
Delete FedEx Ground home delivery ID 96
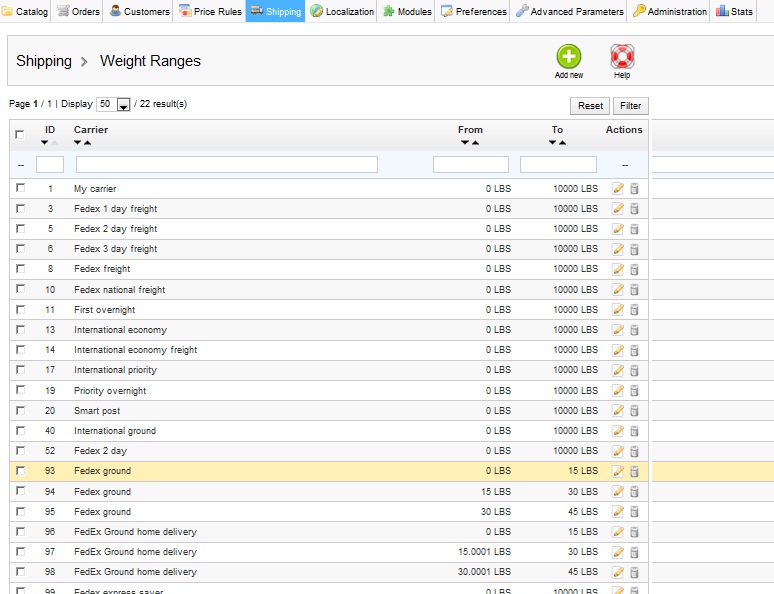click(635, 532)
